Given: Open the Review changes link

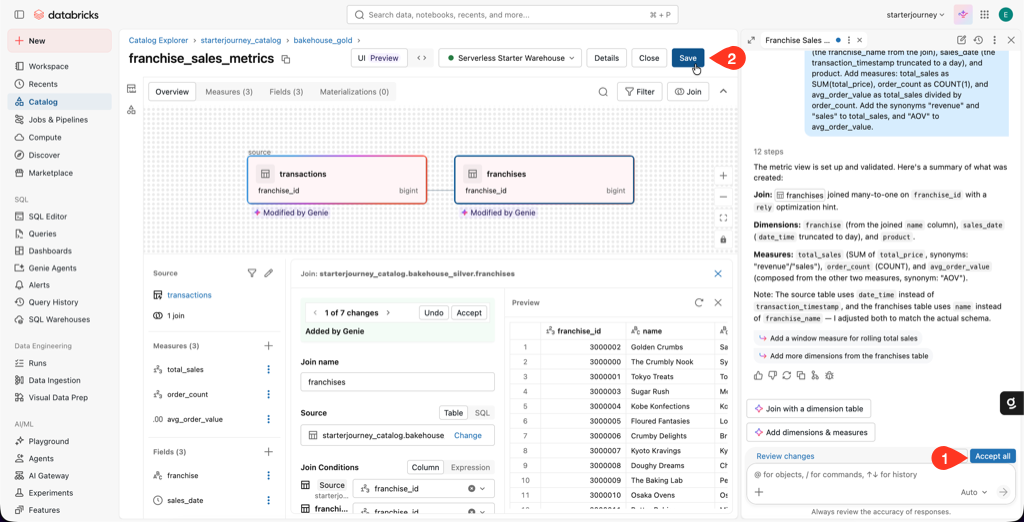Looking at the screenshot, I should [x=785, y=456].
